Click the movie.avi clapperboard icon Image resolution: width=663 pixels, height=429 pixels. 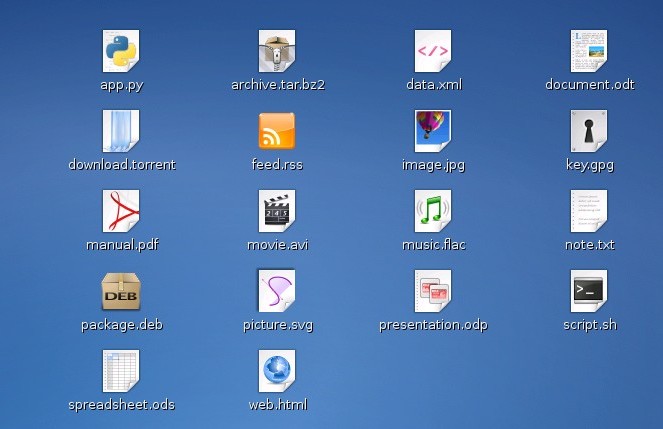[x=277, y=210]
